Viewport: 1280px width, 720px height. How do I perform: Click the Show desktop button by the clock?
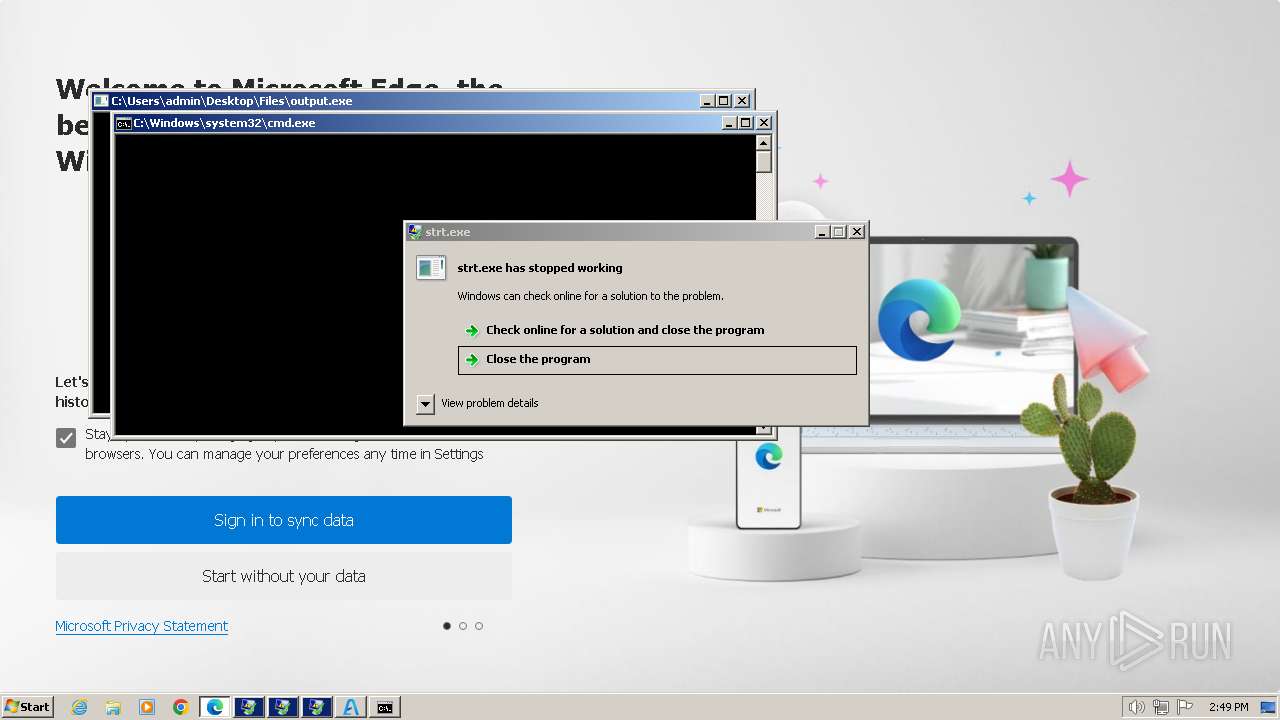(1268, 707)
